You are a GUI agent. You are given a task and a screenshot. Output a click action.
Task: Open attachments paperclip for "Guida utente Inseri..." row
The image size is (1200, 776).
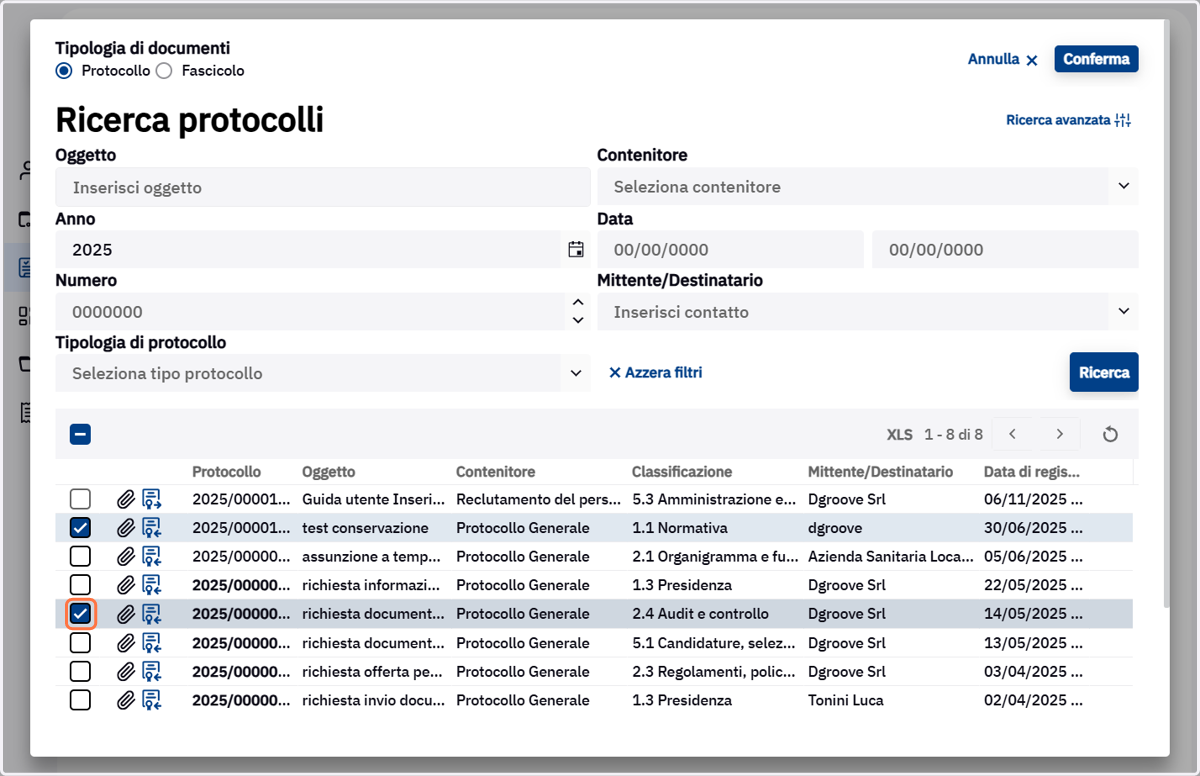(x=125, y=499)
